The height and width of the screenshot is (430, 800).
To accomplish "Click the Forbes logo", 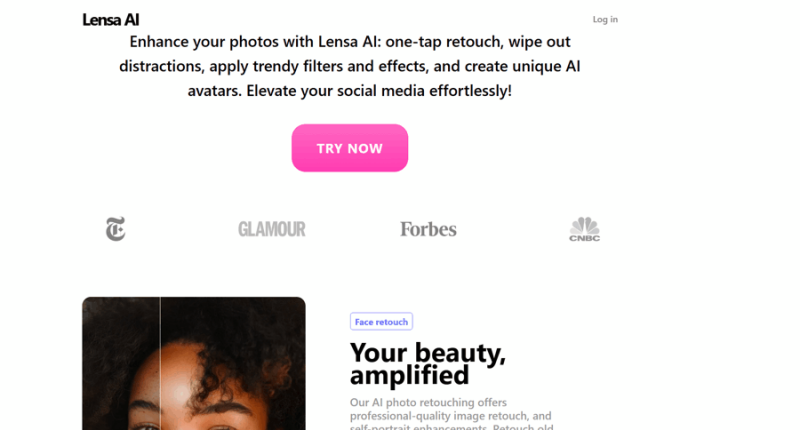I will 428,229.
